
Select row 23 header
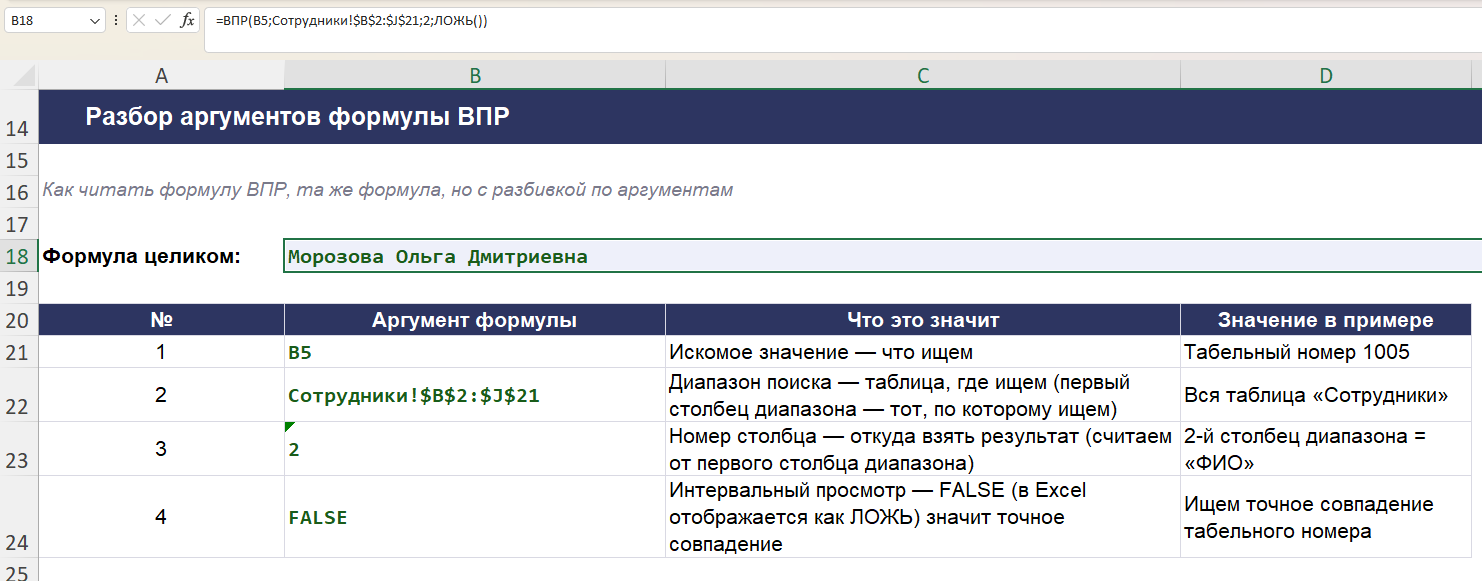19,449
